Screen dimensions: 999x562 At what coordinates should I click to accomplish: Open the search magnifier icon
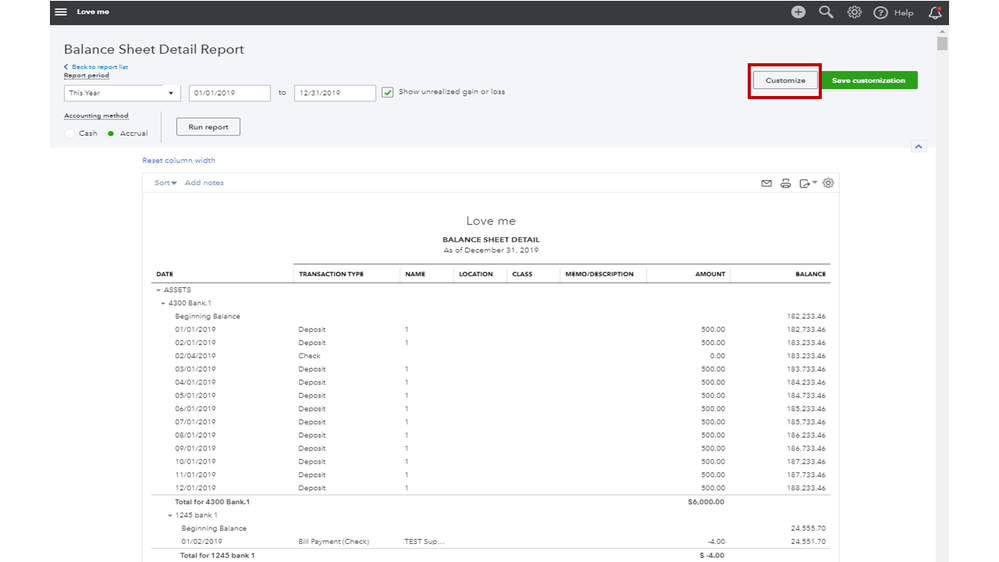coord(826,12)
